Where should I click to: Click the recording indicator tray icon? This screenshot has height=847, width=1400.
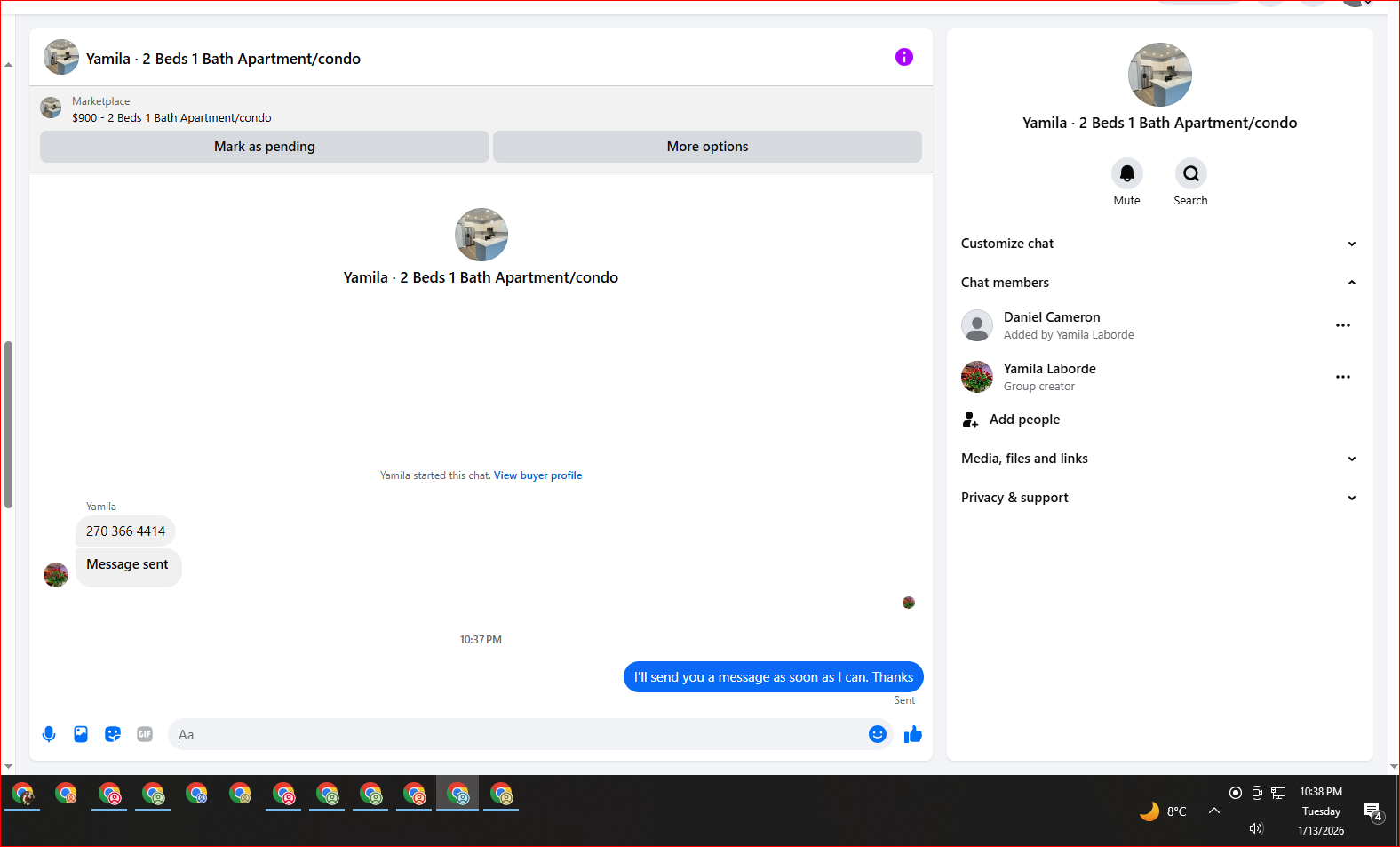(x=1236, y=793)
